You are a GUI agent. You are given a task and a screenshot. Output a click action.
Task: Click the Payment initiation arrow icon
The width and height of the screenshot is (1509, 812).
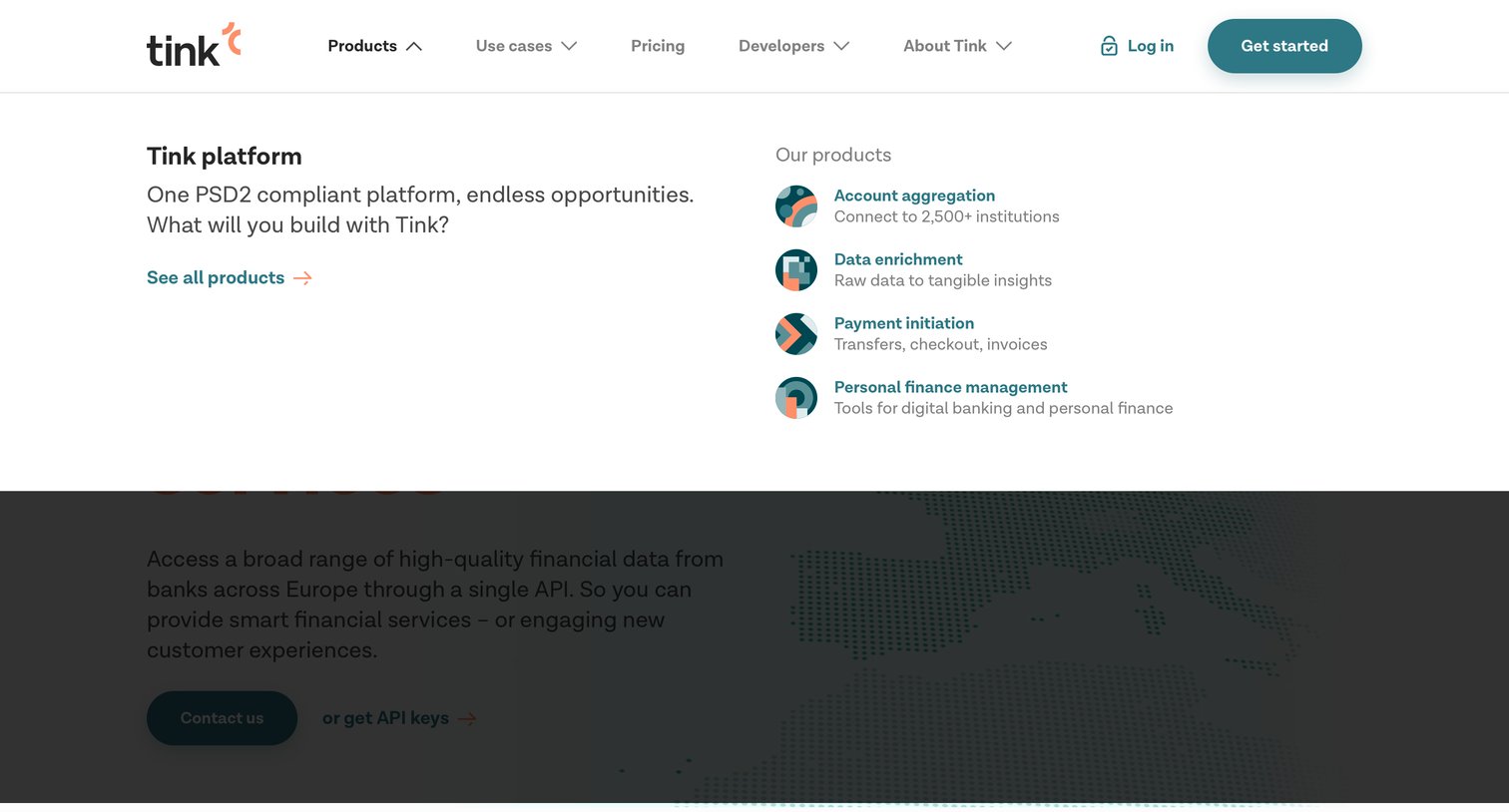pos(796,334)
